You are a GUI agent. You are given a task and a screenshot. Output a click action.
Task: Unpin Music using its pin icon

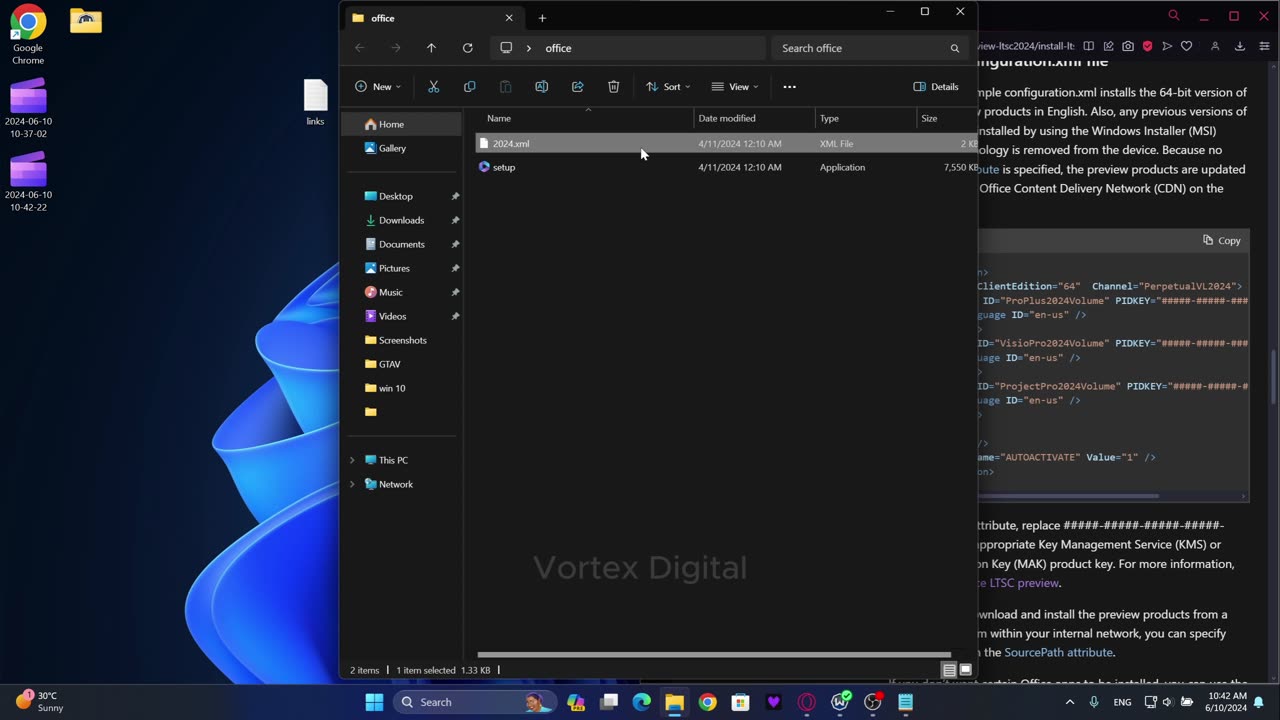(455, 292)
